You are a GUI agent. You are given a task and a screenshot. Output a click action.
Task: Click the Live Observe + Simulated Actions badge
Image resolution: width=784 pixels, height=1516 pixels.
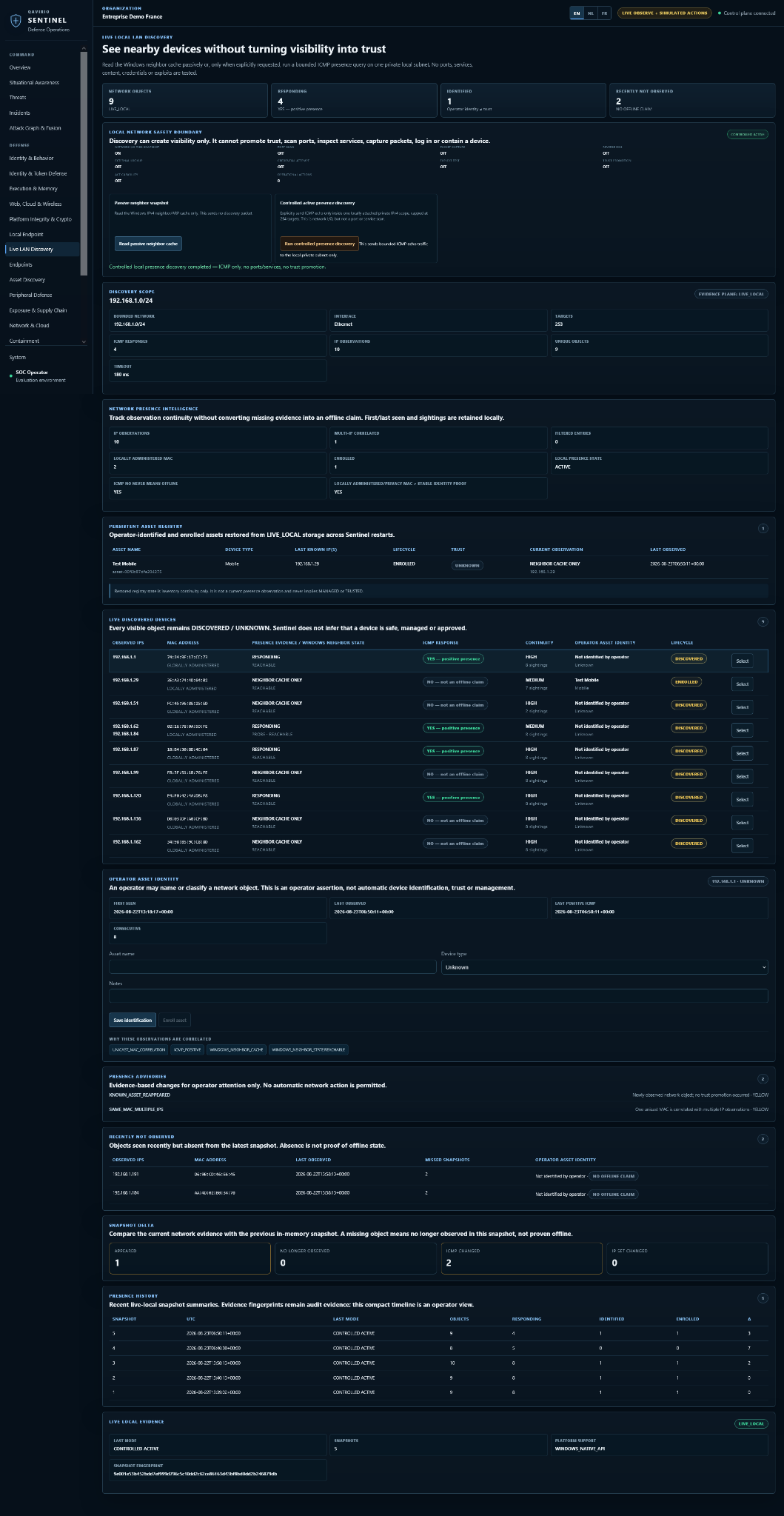pyautogui.click(x=664, y=13)
